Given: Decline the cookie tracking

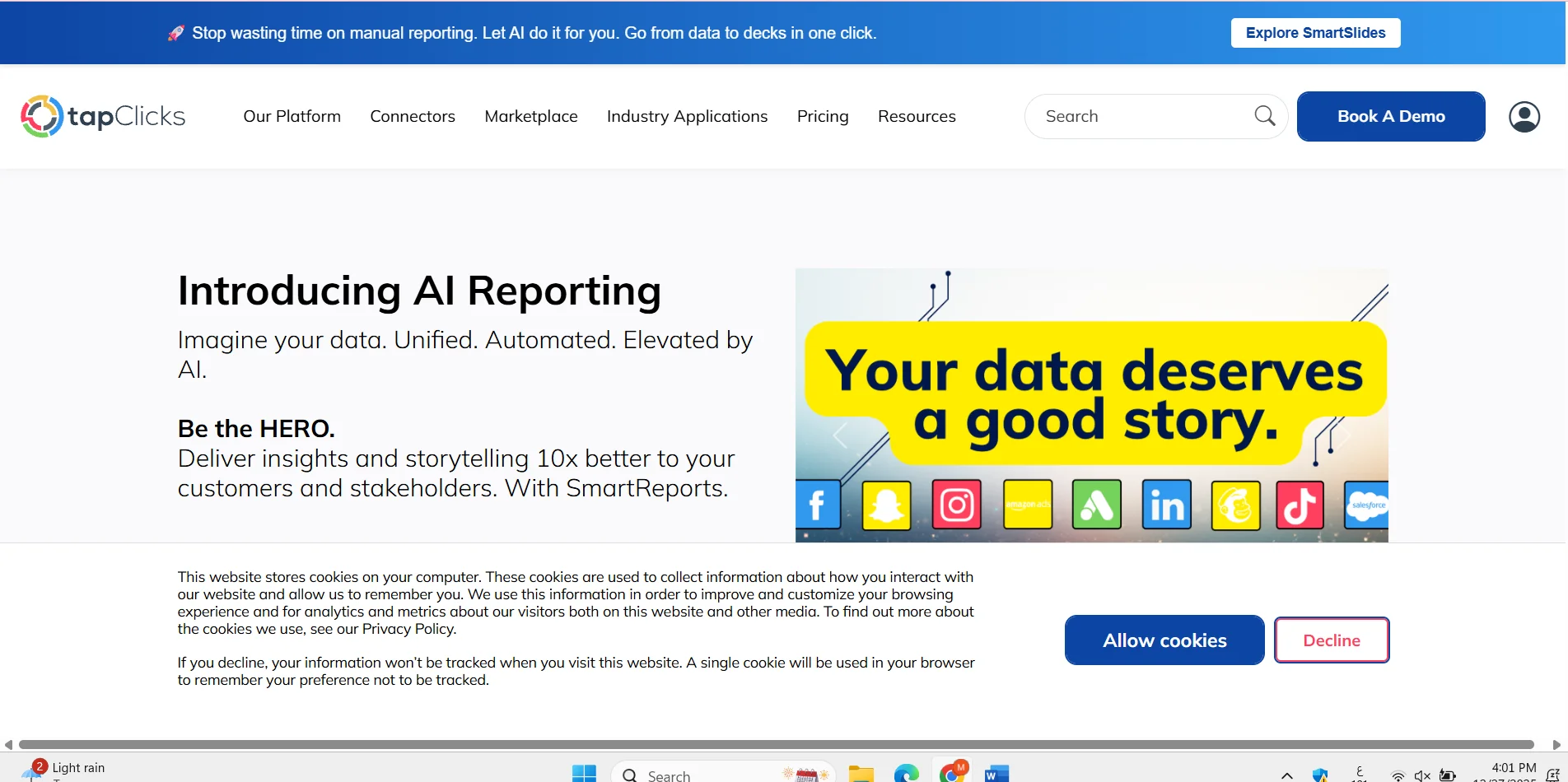Looking at the screenshot, I should [1331, 640].
